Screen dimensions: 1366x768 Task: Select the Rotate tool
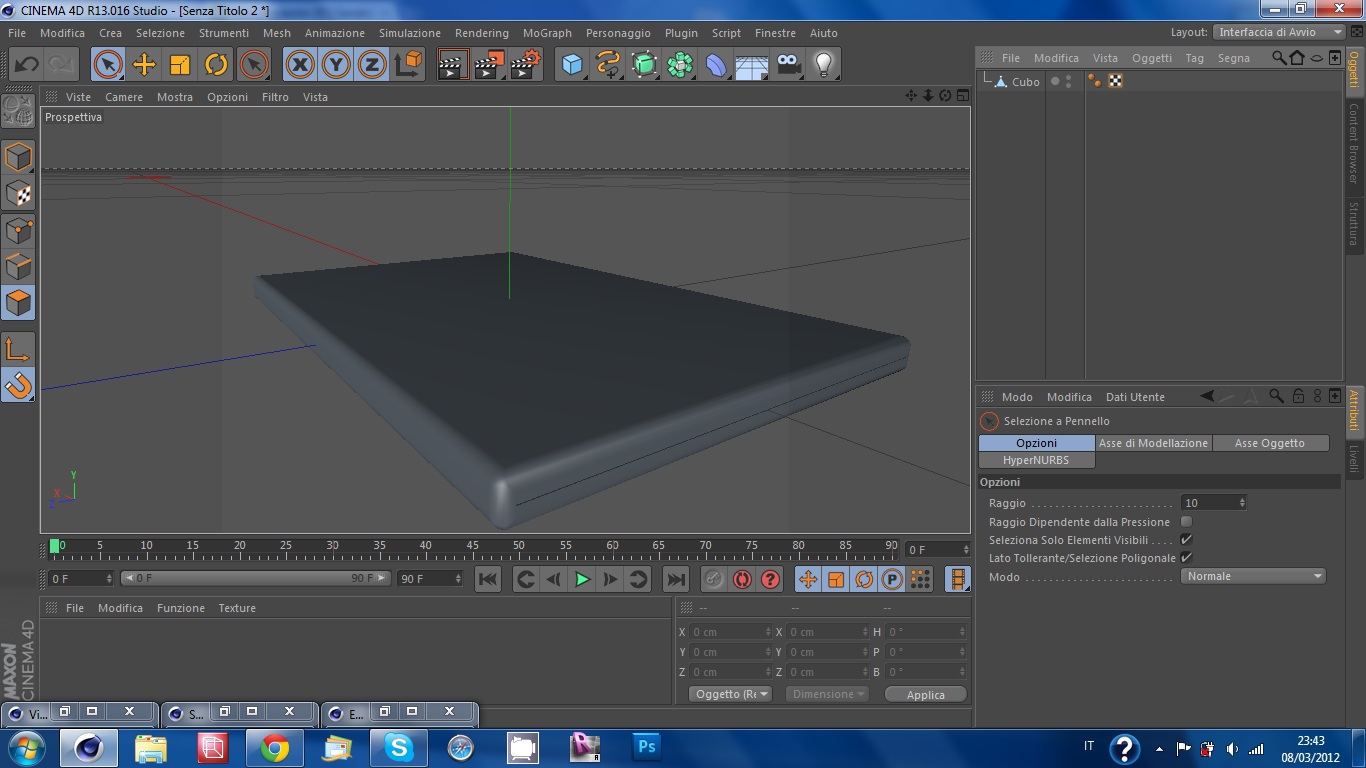click(x=216, y=65)
